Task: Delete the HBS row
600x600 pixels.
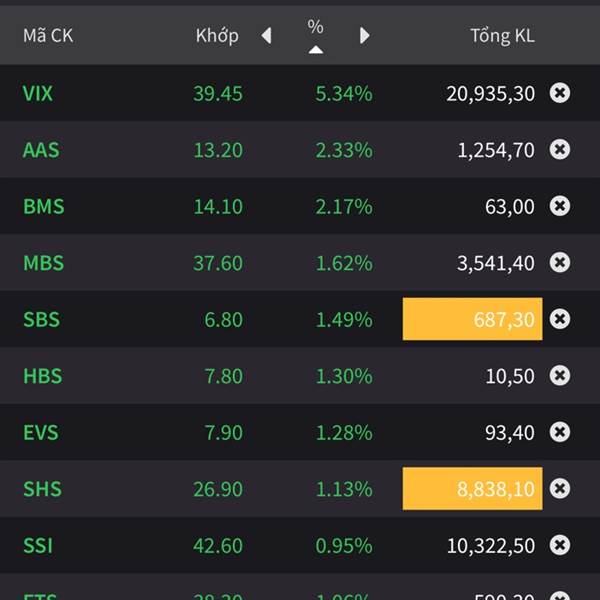Action: (561, 376)
